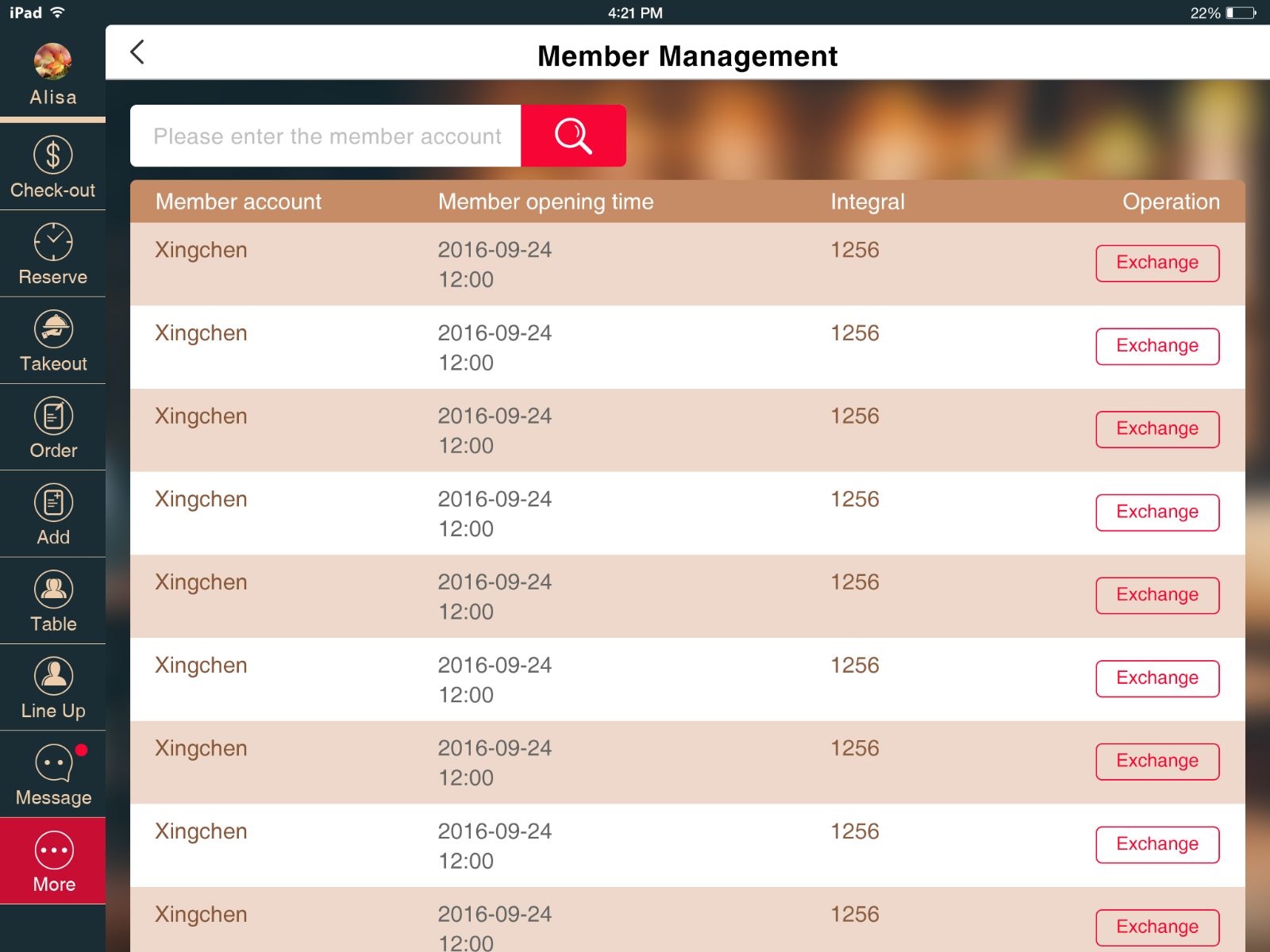
Task: Open the Line Up queue
Action: 52,688
